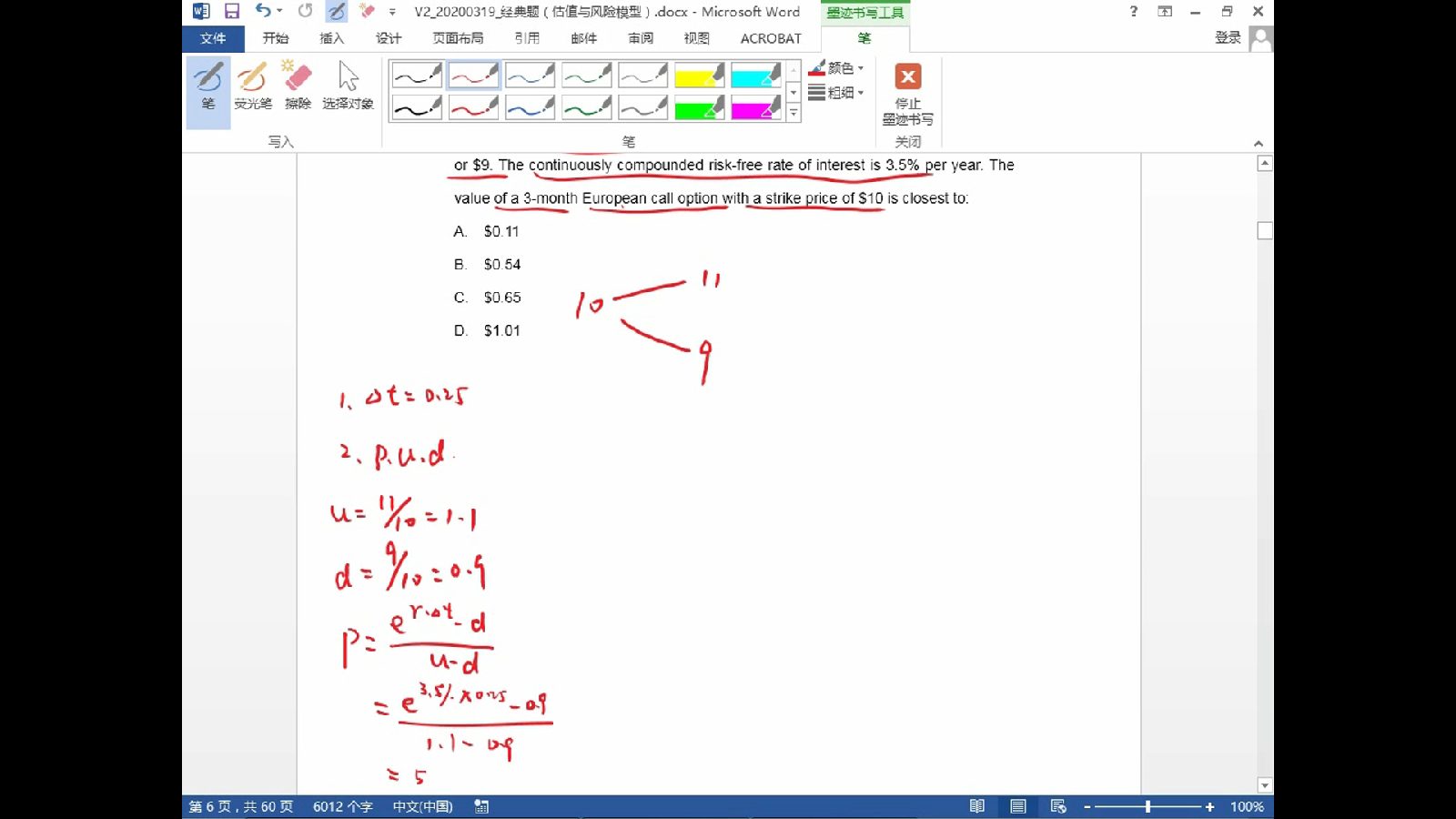Click 登录 to sign in
This screenshot has height=819, width=1456.
pos(1228,37)
